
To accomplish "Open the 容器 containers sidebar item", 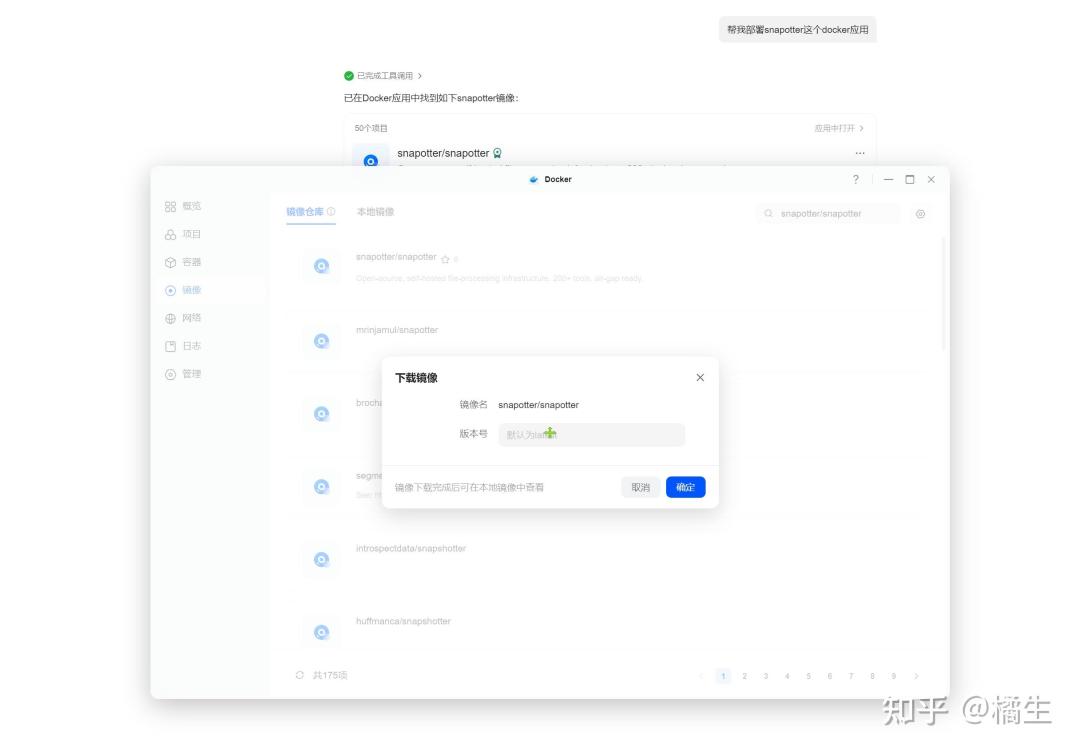I will (183, 262).
